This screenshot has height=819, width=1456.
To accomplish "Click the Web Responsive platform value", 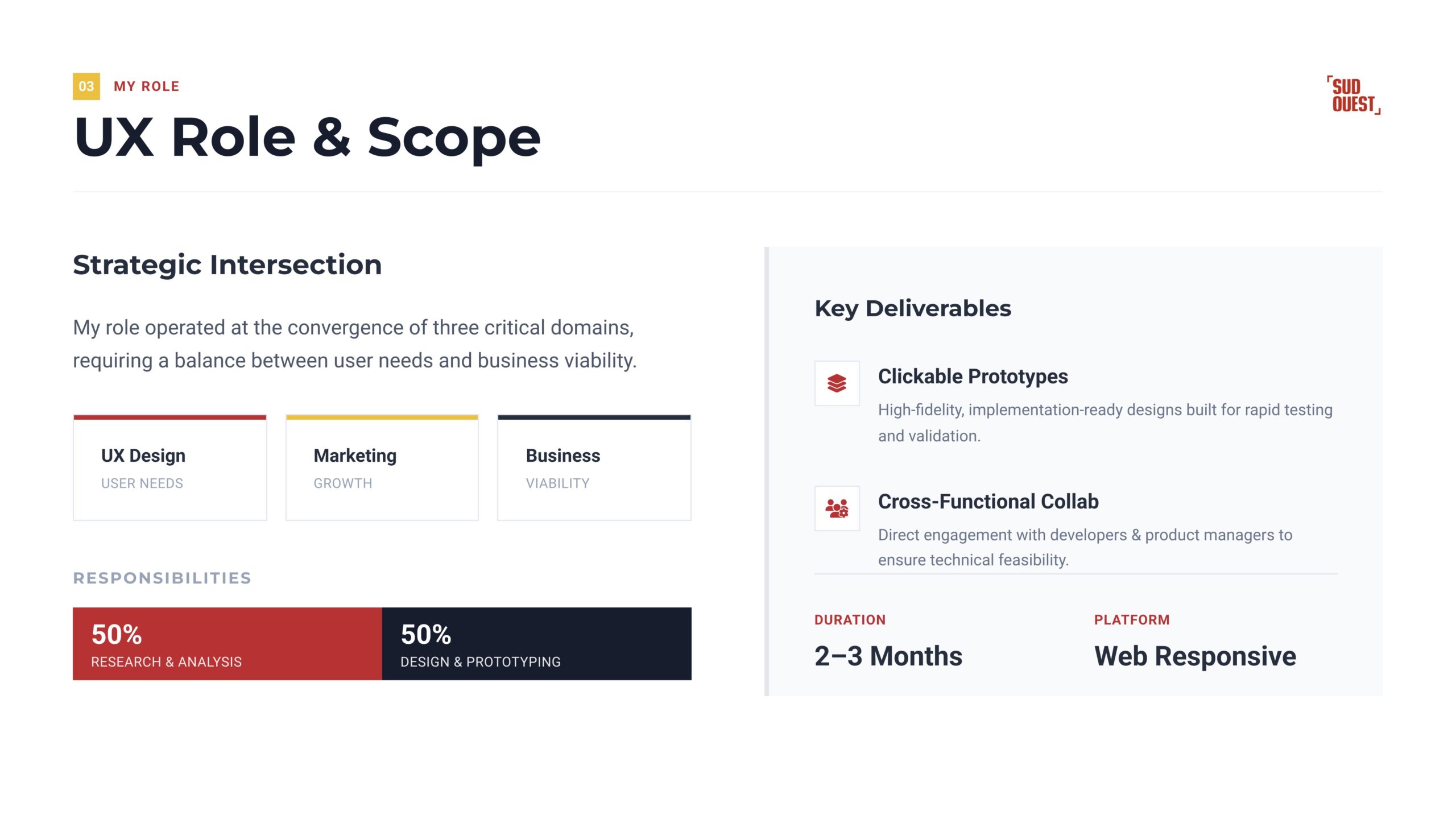I will coord(1195,656).
